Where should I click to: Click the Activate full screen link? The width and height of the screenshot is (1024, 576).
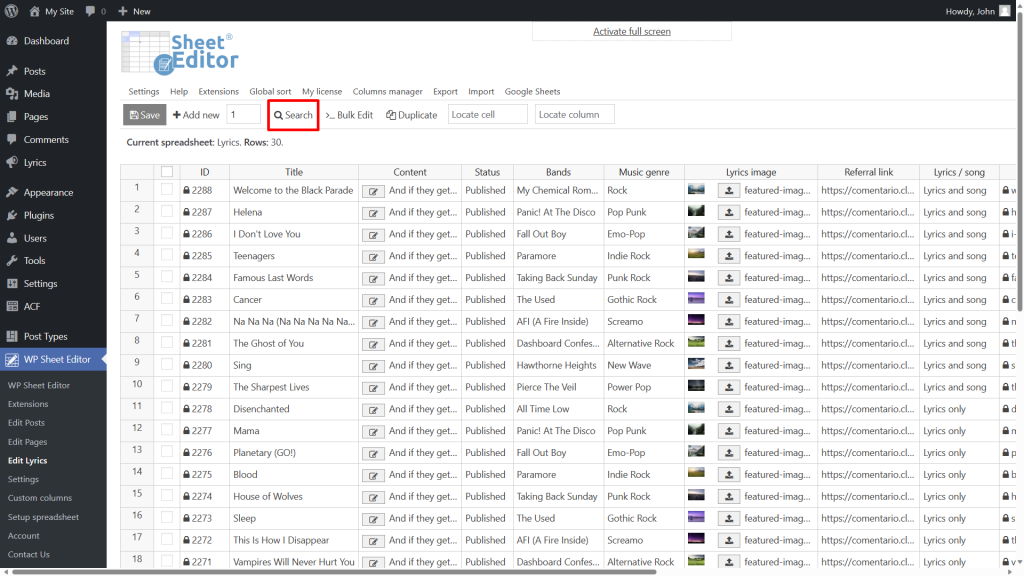[x=632, y=31]
